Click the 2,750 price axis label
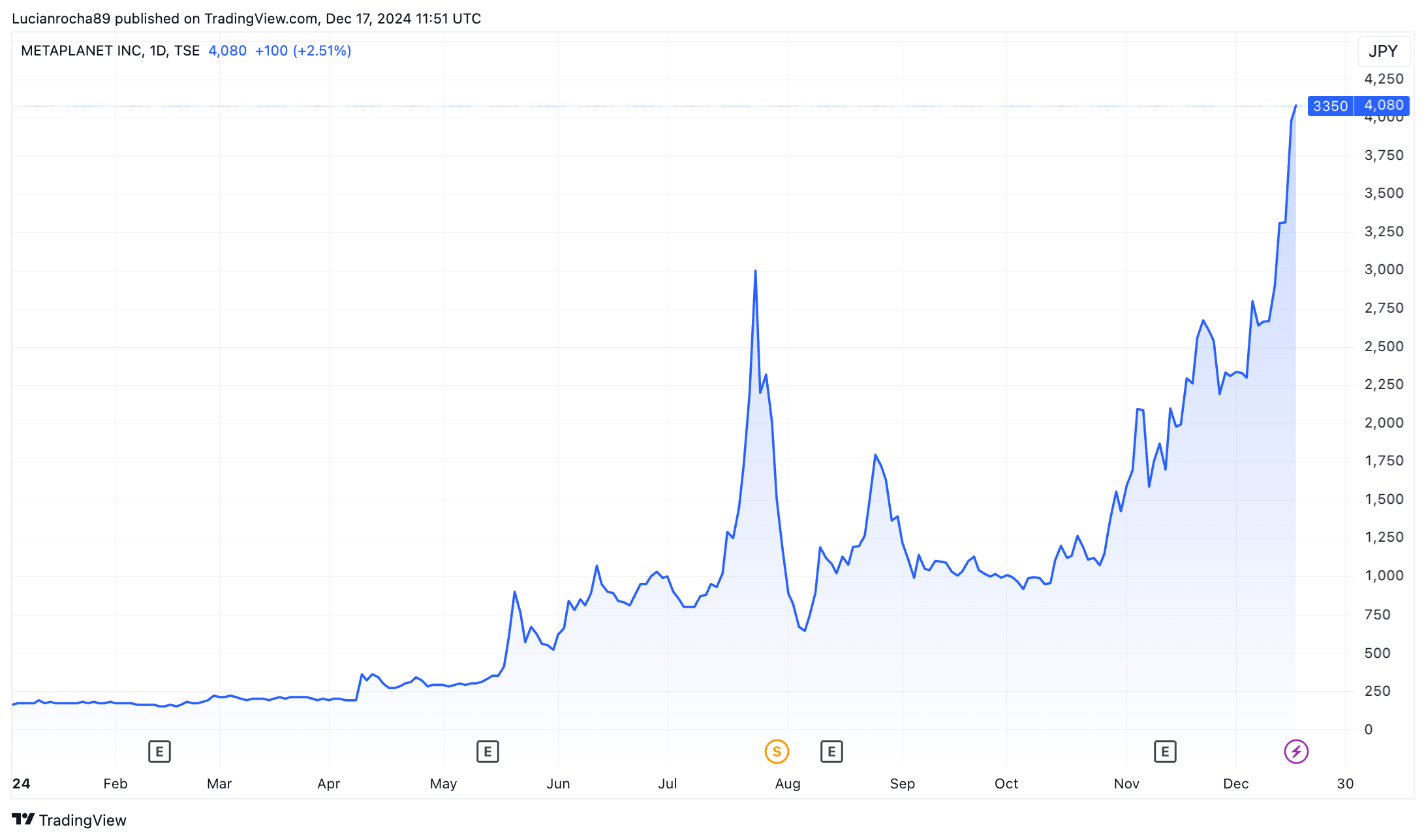The width and height of the screenshot is (1426, 840). coord(1384,307)
